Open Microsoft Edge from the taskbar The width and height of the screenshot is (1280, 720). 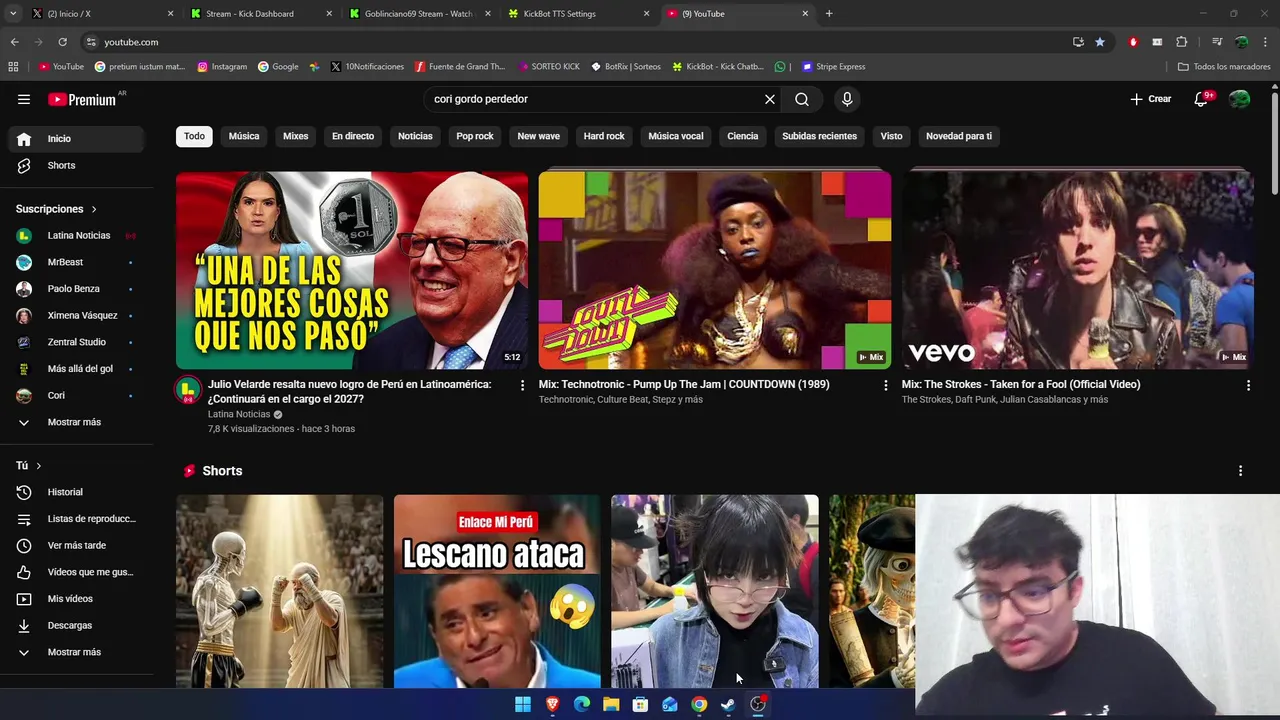click(582, 704)
